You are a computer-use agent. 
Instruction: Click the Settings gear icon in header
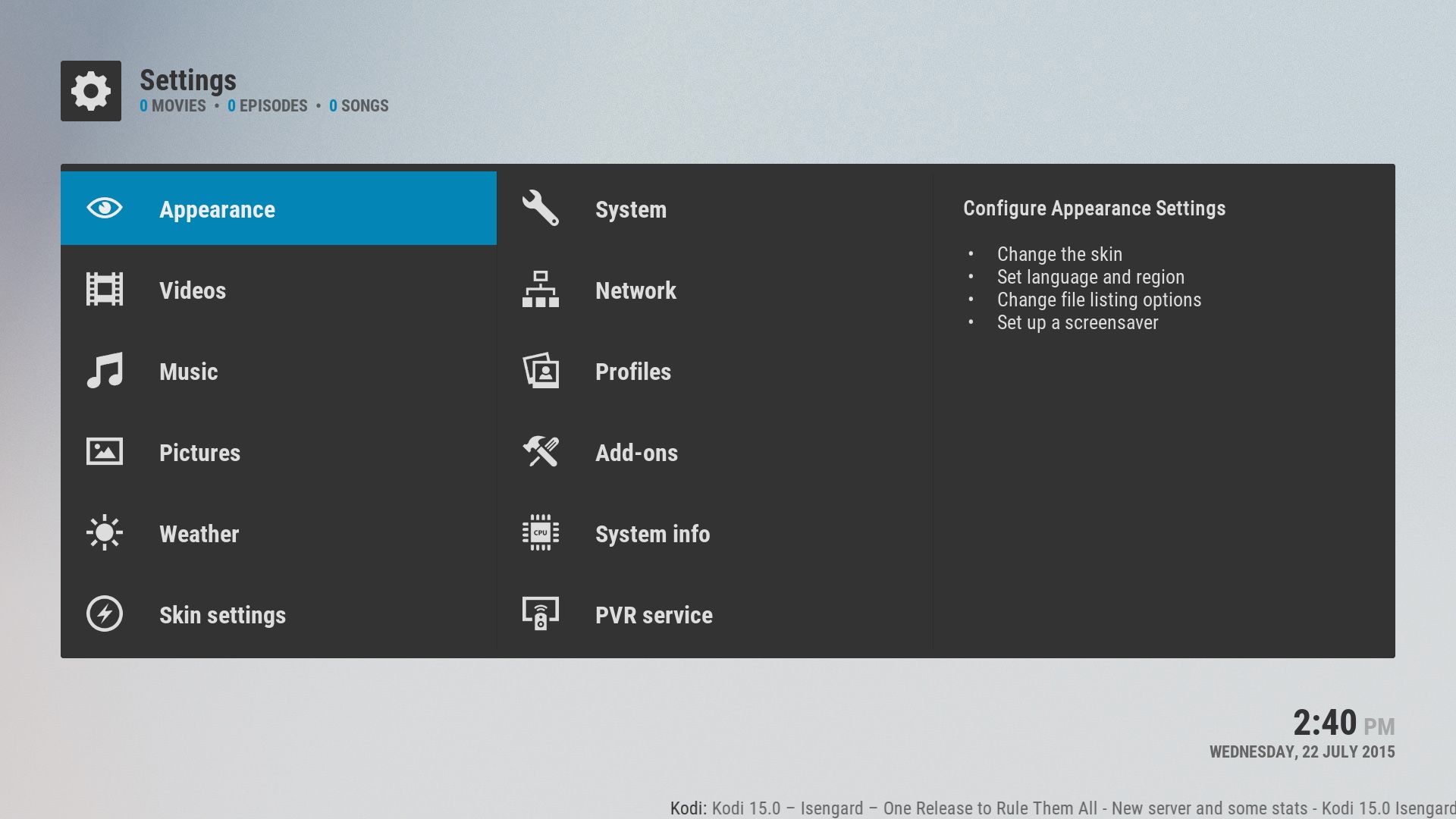click(x=91, y=91)
